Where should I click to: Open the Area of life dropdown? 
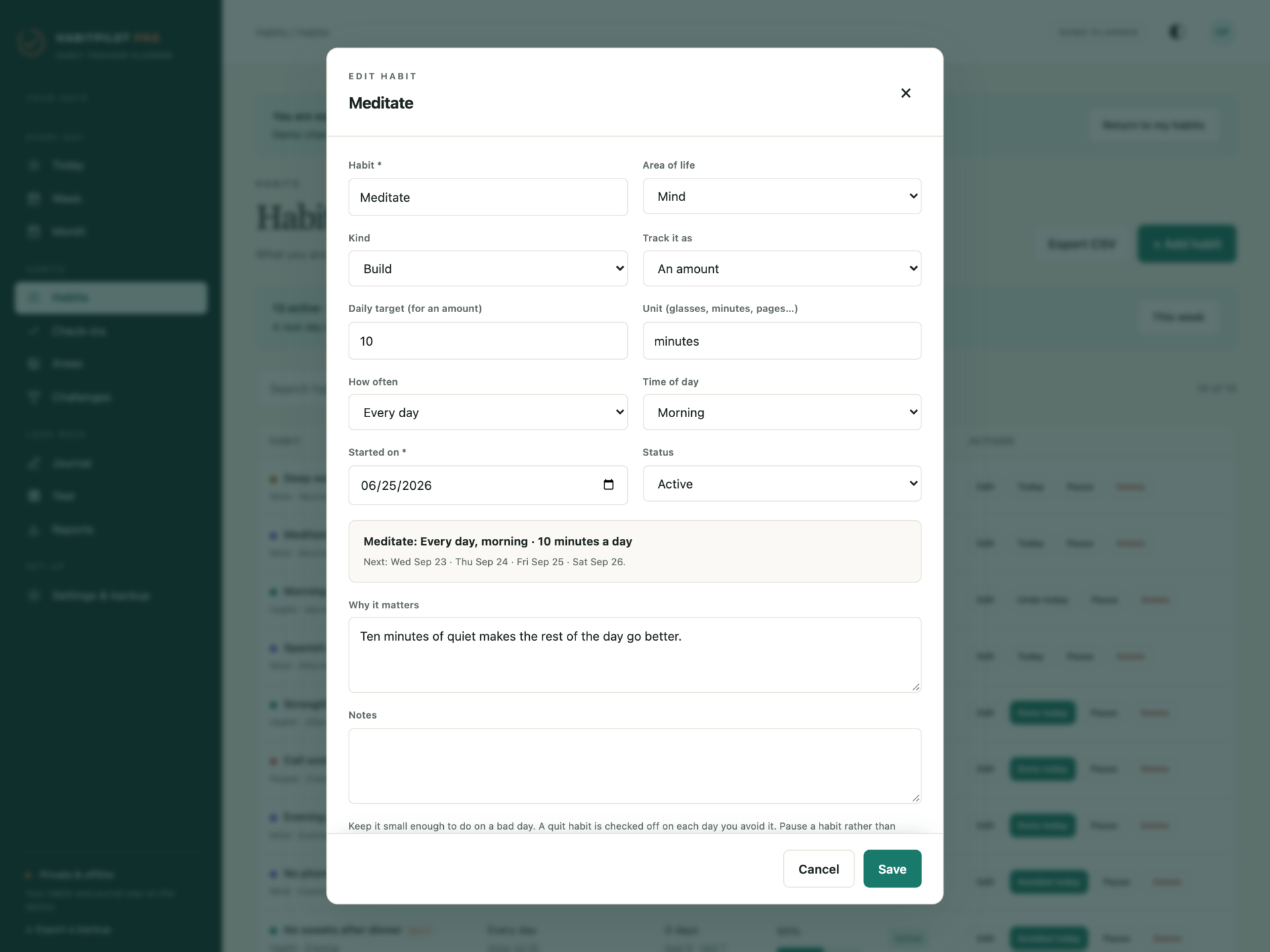click(782, 196)
